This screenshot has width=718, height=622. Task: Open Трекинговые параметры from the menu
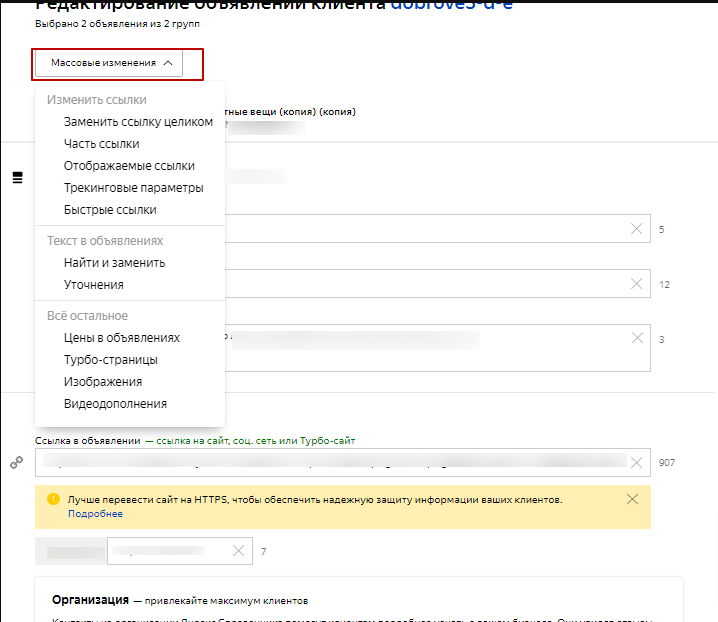pos(133,188)
